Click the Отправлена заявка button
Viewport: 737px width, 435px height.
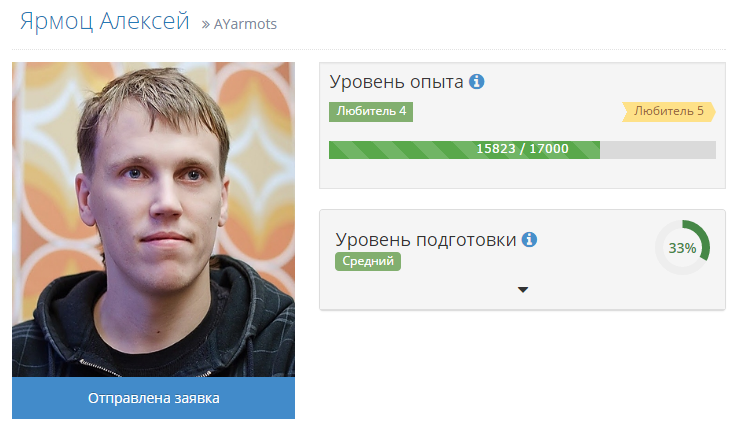(153, 398)
